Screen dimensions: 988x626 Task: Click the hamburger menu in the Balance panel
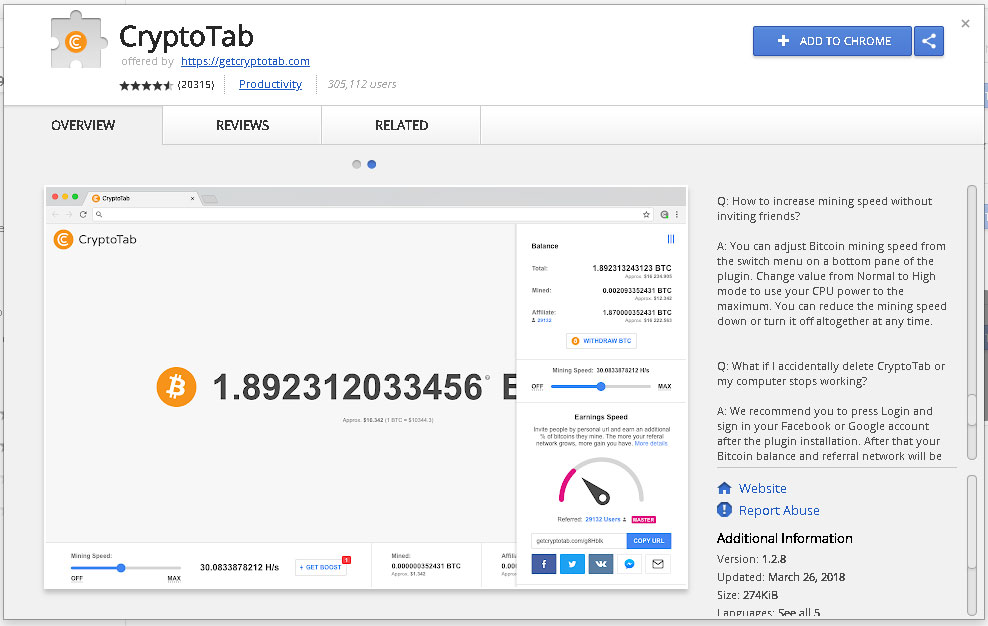(x=670, y=239)
